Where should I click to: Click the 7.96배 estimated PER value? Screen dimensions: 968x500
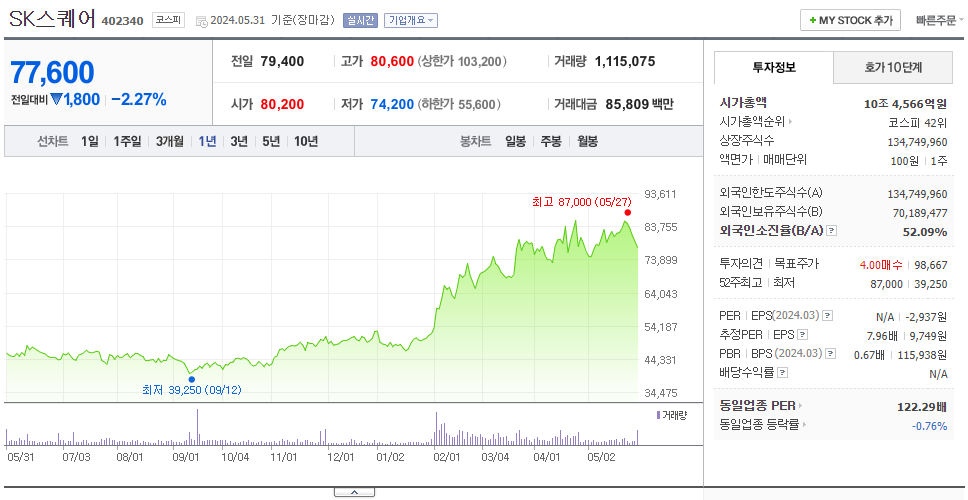[883, 336]
